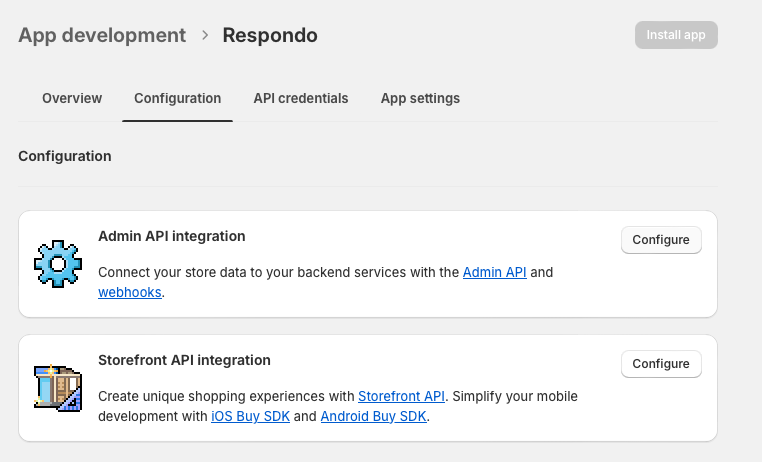Go to the App settings tab
762x462 pixels.
pos(420,98)
